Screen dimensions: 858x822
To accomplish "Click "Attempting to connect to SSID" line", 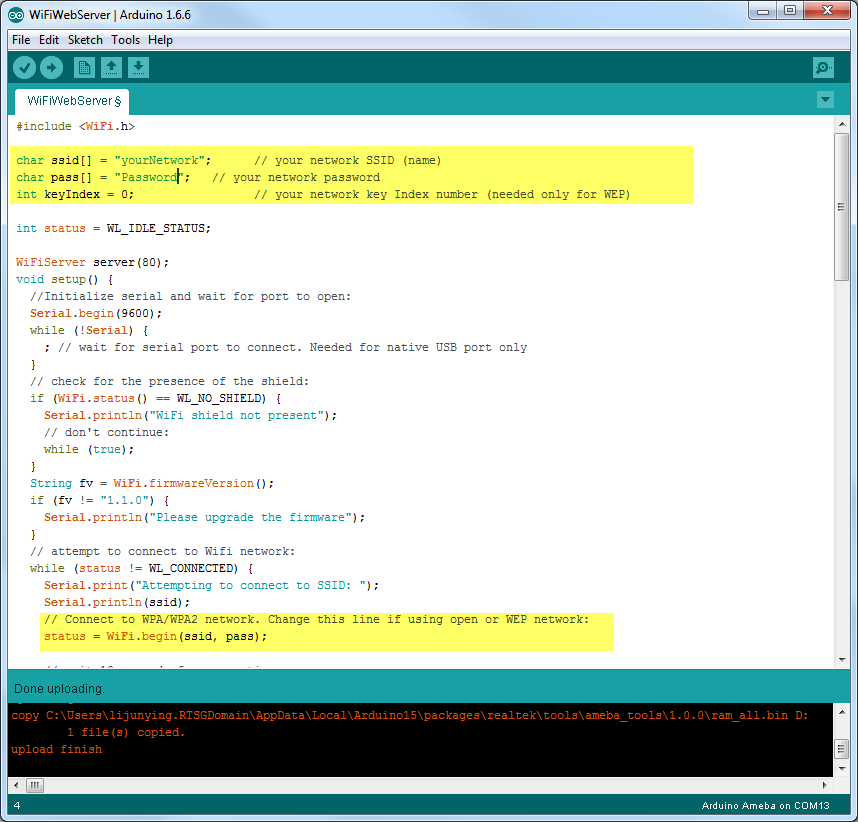I will [211, 585].
